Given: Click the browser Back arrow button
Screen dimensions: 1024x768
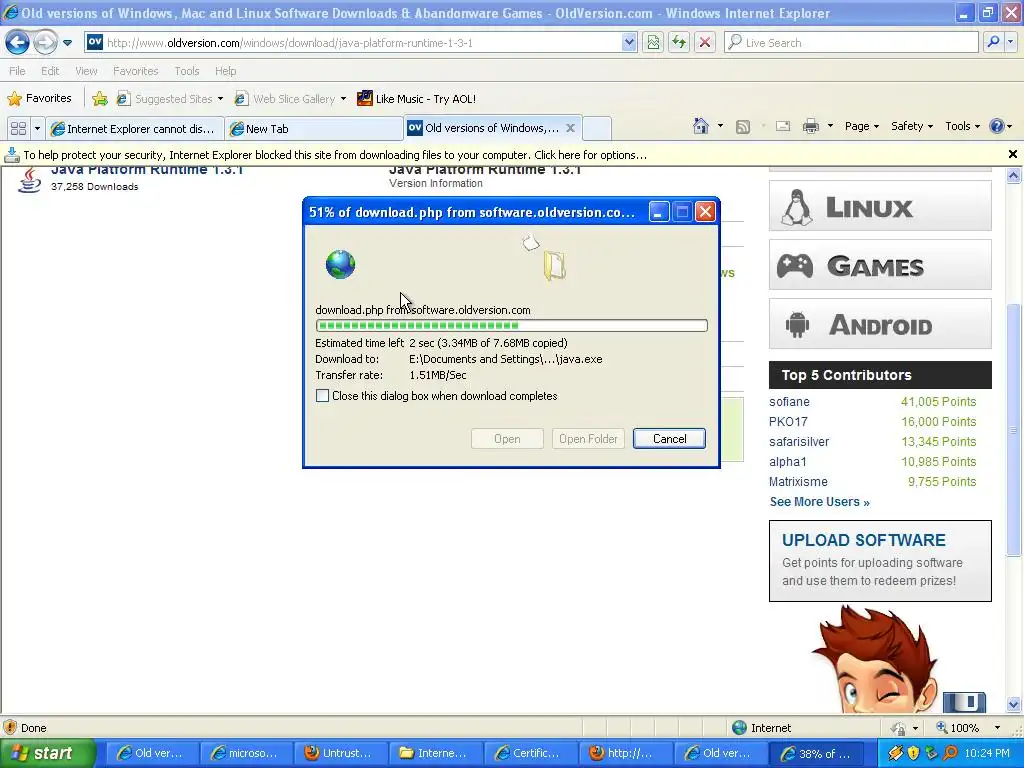Looking at the screenshot, I should [17, 43].
